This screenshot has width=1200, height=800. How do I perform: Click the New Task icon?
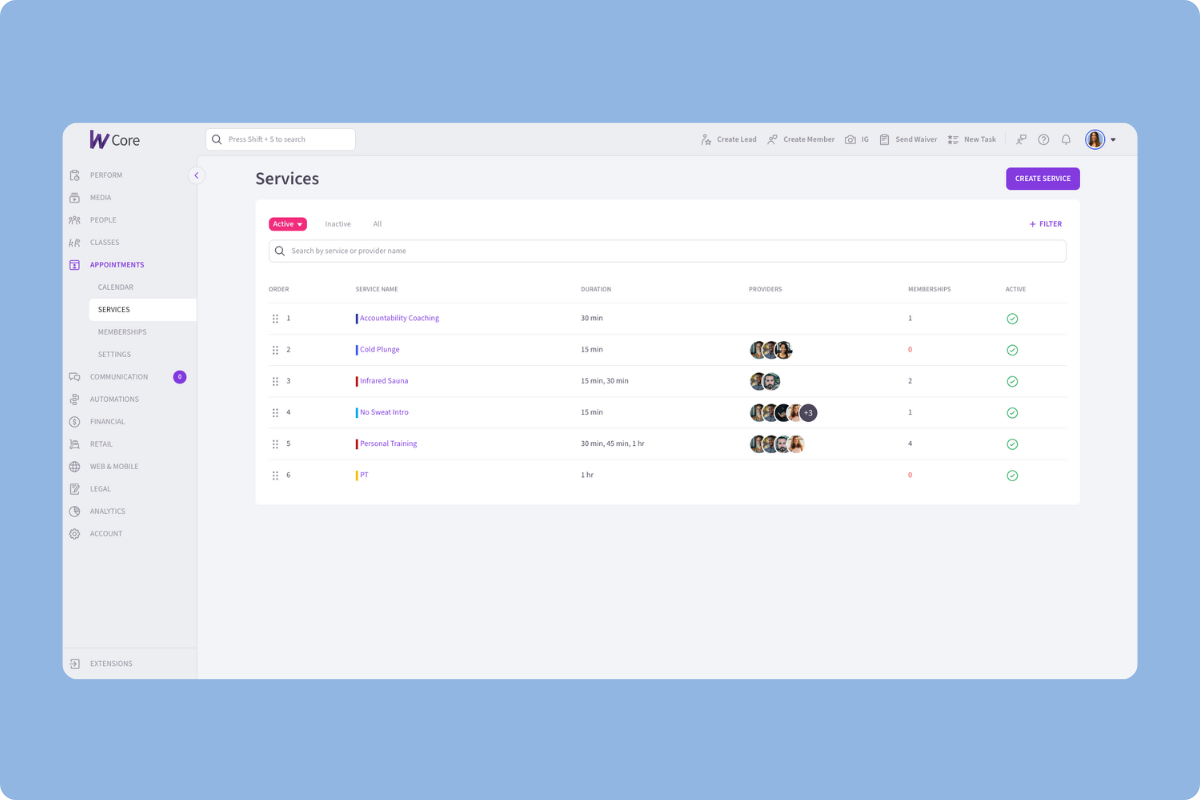953,140
